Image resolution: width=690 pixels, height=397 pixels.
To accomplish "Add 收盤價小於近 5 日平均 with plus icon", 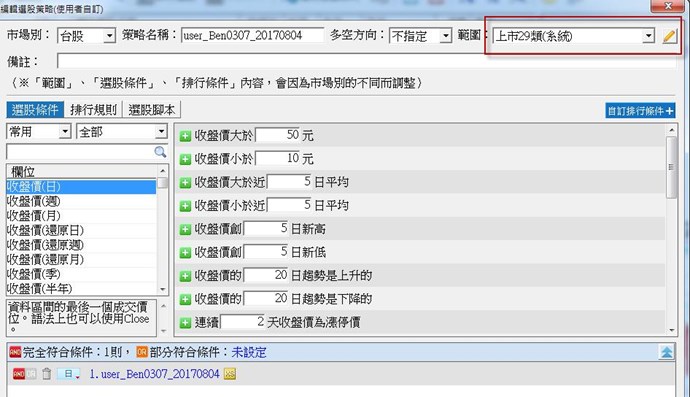I will [x=185, y=206].
